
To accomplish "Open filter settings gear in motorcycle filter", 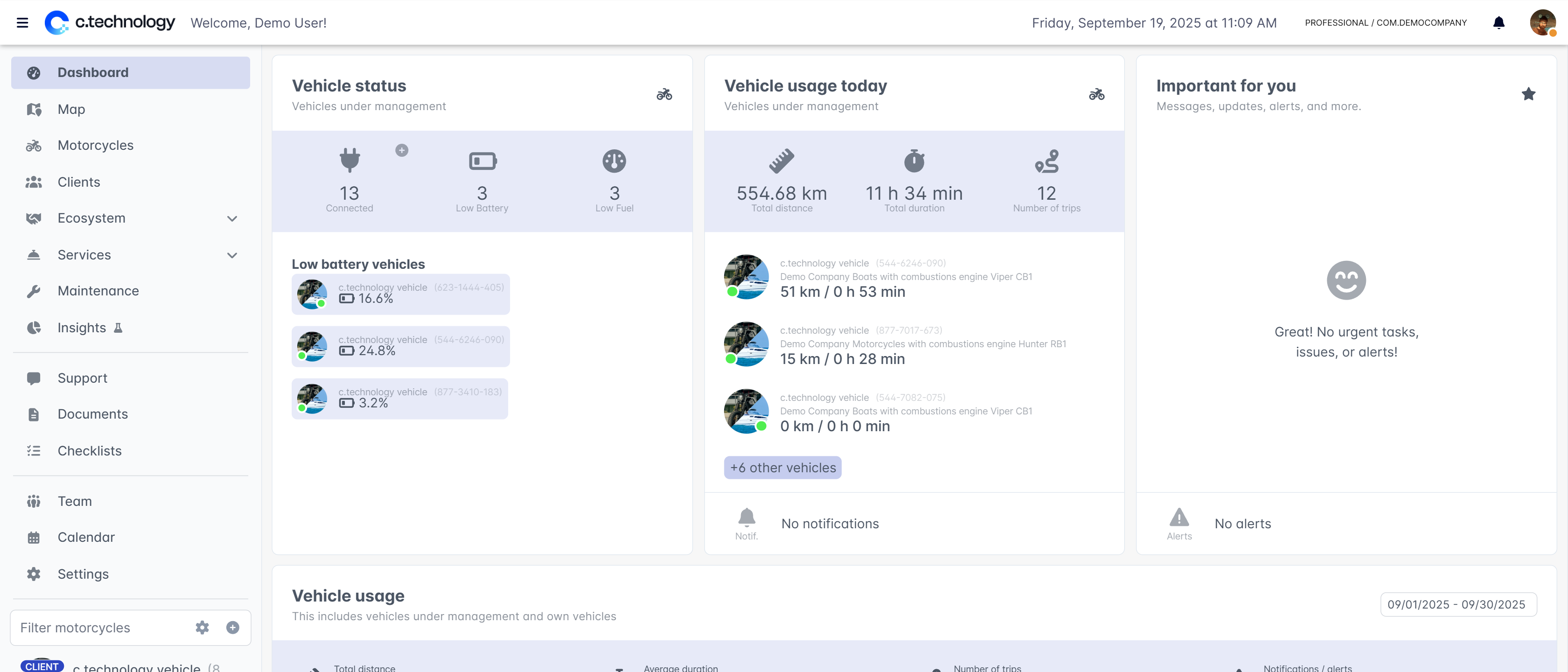I will click(x=202, y=628).
